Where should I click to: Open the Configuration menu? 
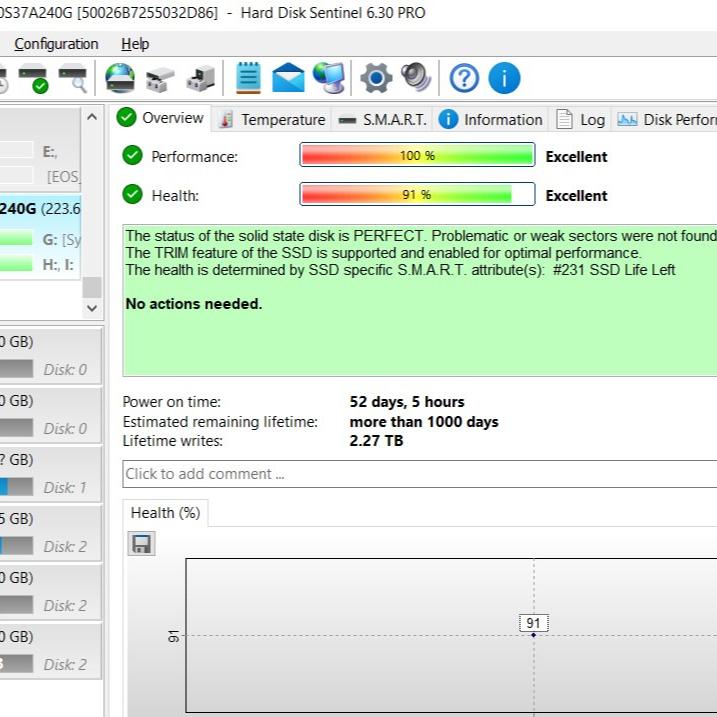tap(56, 44)
